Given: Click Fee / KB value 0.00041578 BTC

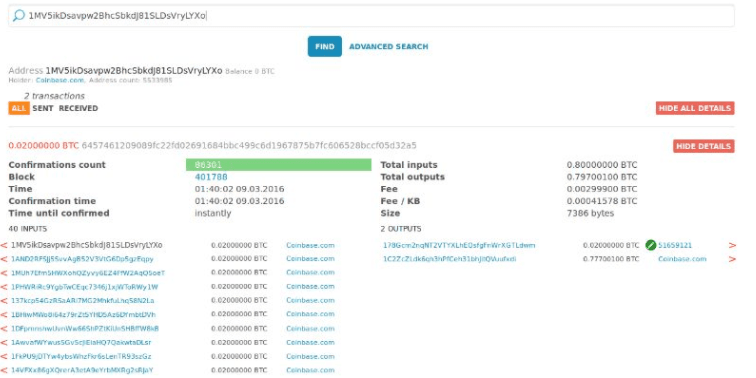Looking at the screenshot, I should pyautogui.click(x=602, y=201).
